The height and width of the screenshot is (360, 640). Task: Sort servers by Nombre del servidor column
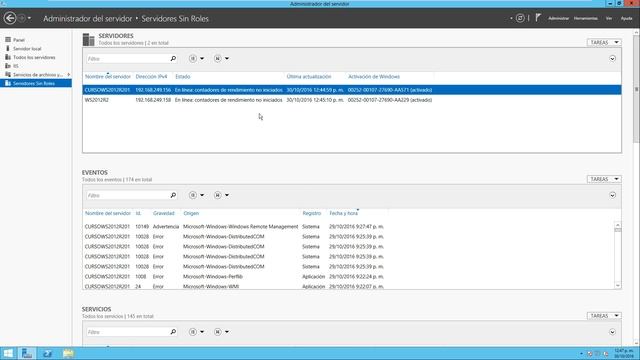tap(108, 77)
